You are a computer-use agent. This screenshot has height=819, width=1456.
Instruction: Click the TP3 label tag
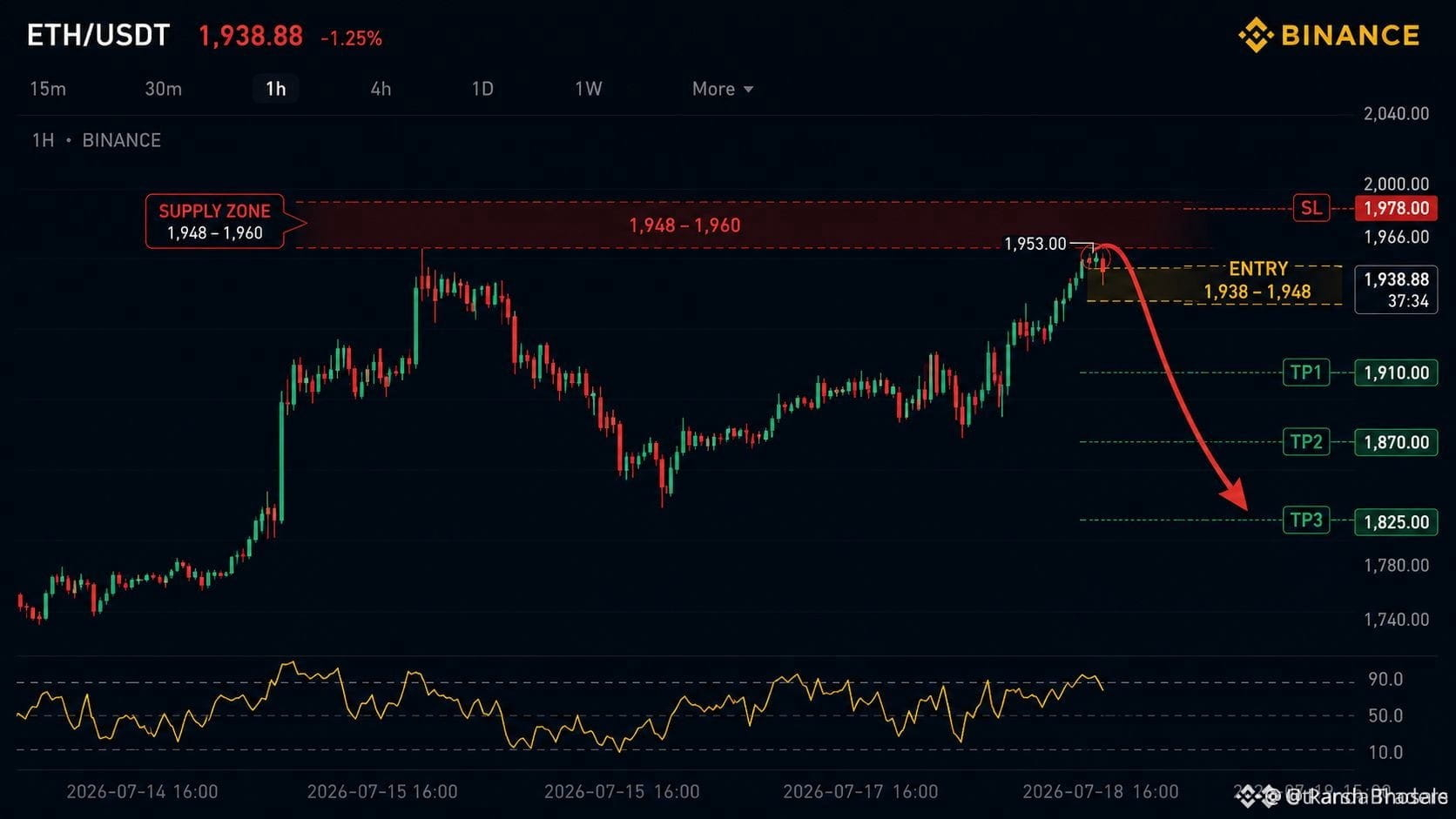(1306, 520)
